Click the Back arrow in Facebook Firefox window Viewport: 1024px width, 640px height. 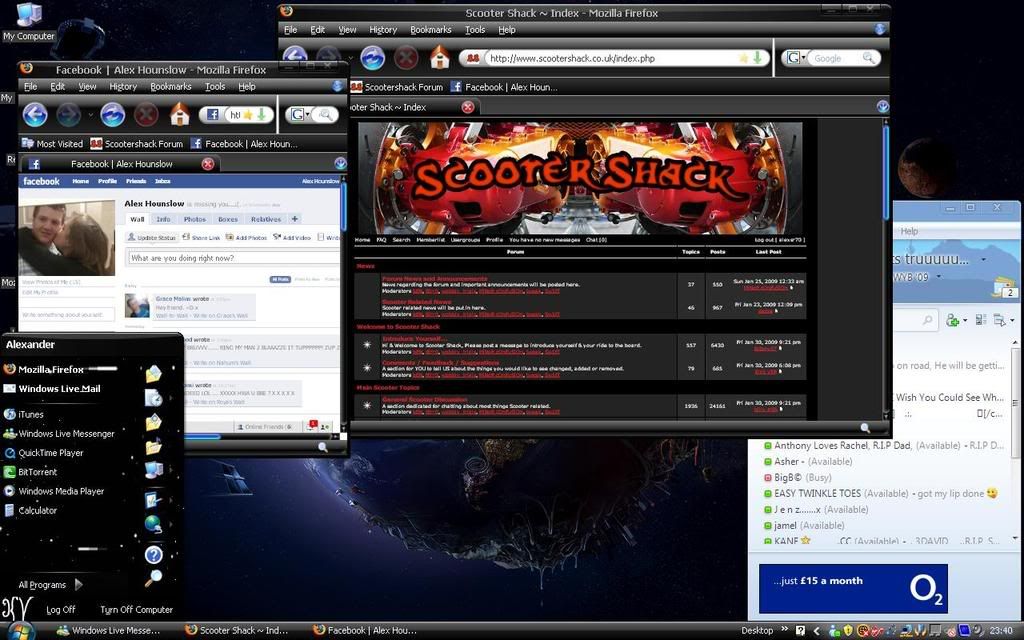35,114
